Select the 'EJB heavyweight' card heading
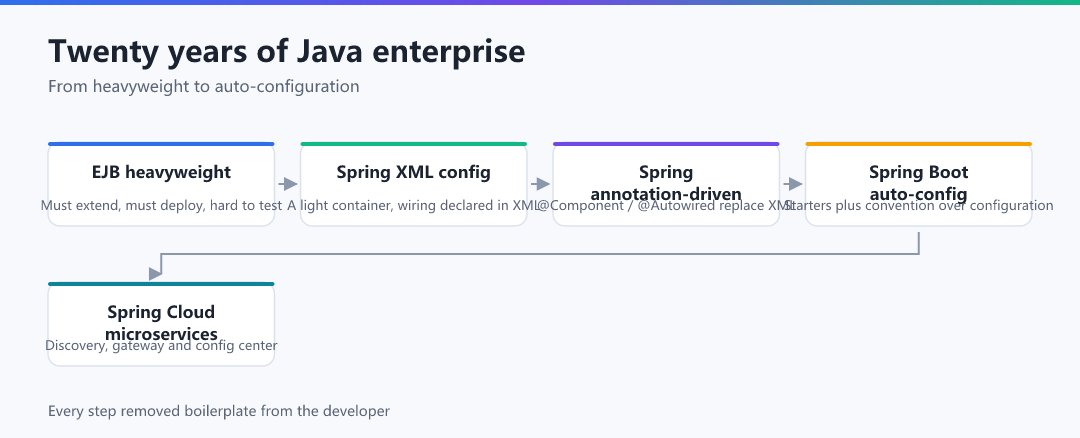The image size is (1080, 438). point(161,172)
